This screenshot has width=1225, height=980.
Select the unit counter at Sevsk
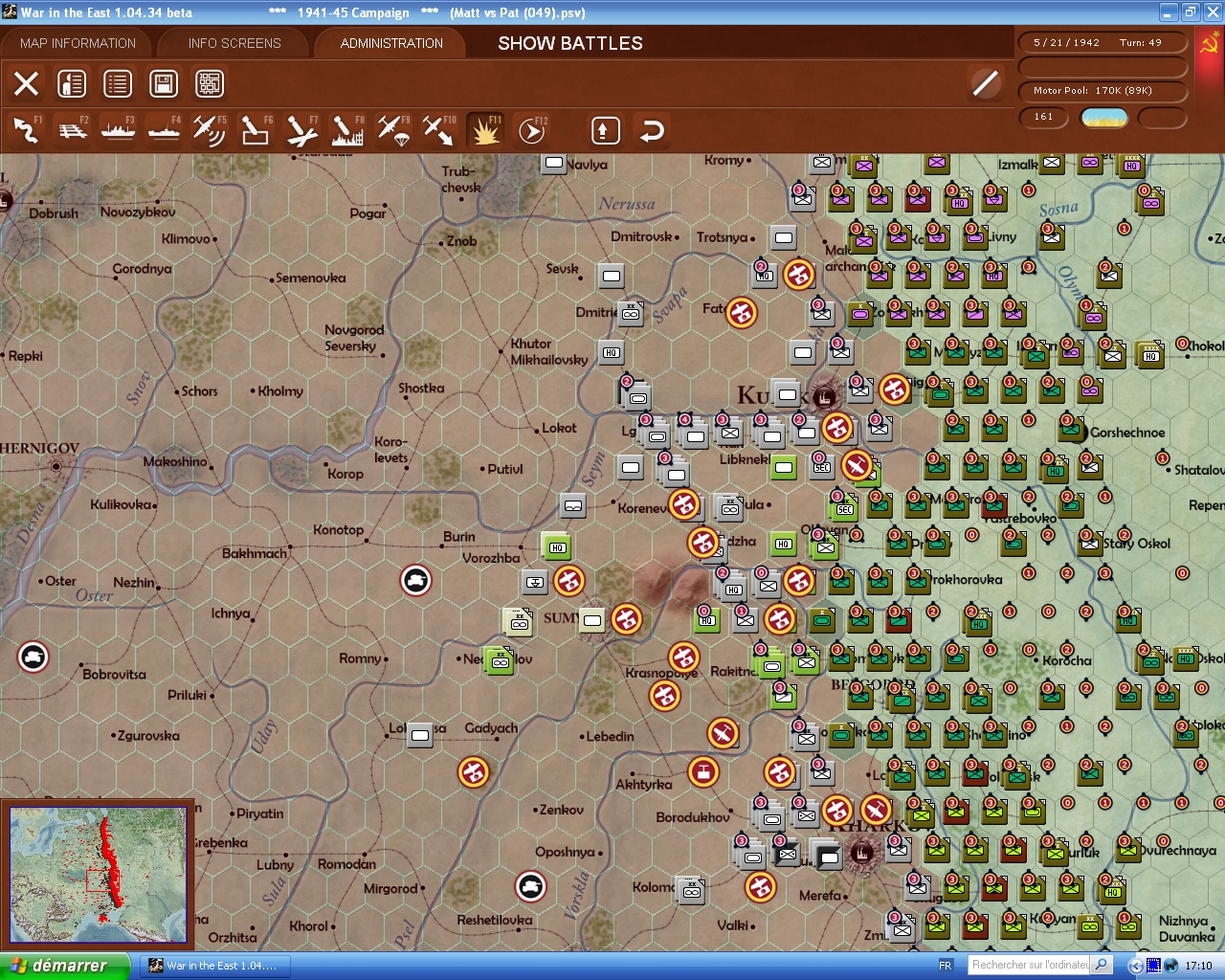click(x=612, y=276)
